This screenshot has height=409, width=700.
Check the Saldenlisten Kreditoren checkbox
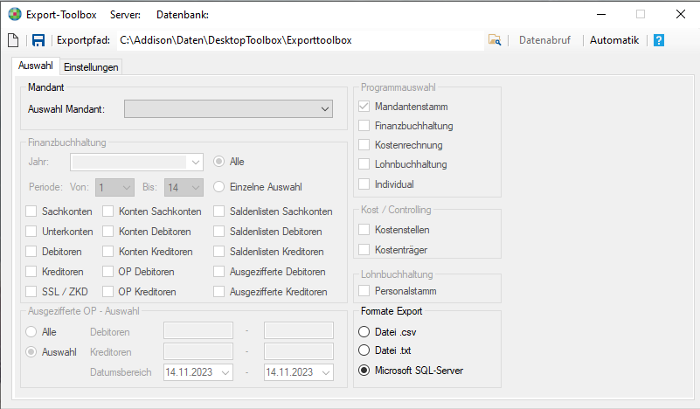point(219,251)
